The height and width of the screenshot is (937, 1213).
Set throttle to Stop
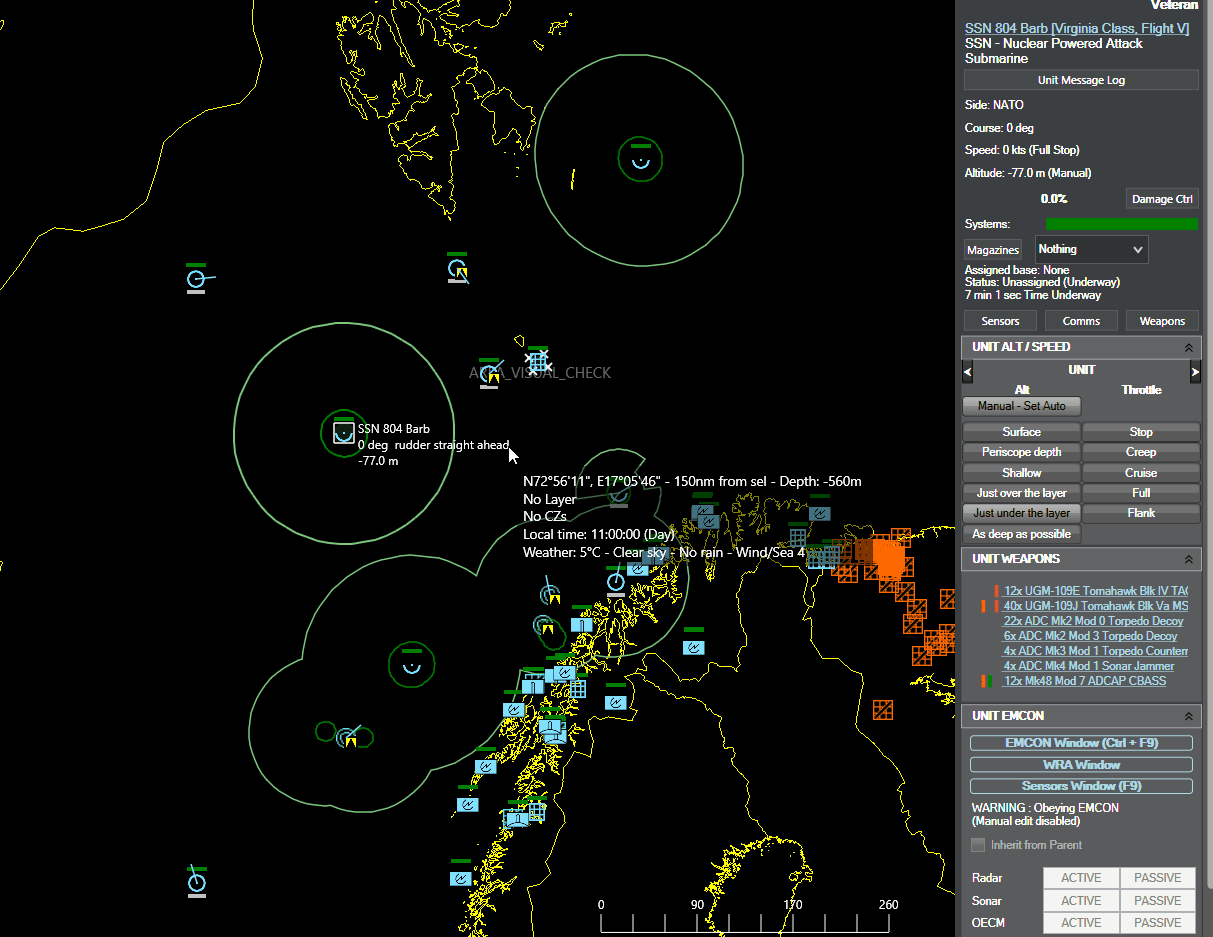pos(1141,432)
